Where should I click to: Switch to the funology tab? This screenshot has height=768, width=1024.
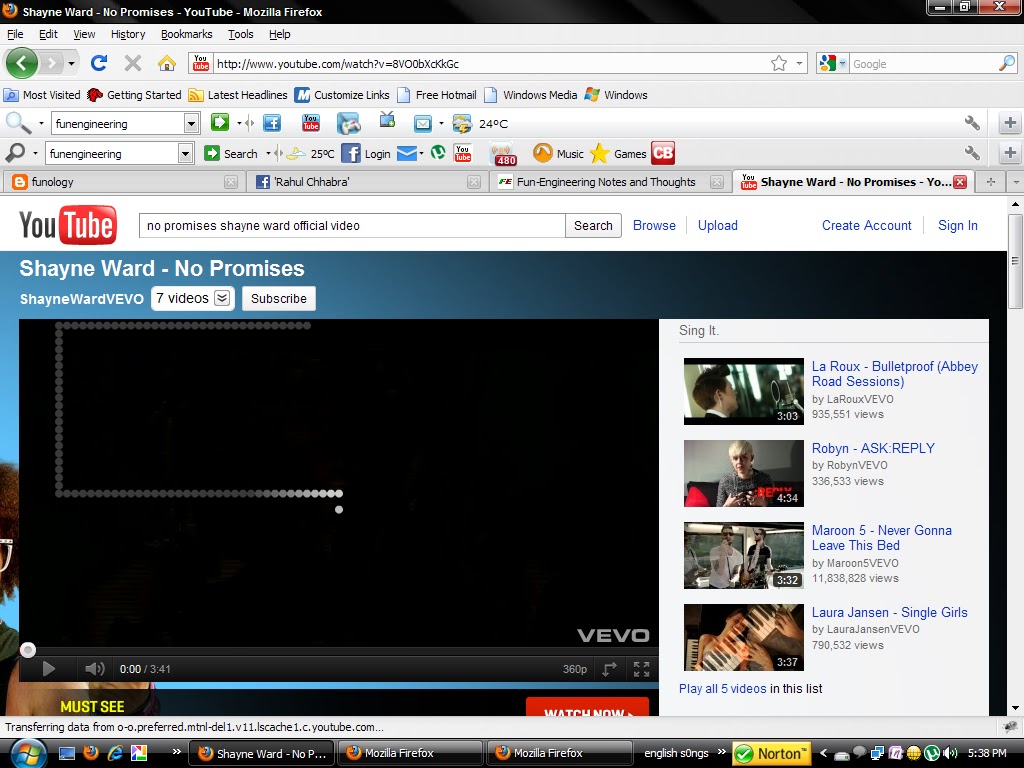click(x=123, y=182)
